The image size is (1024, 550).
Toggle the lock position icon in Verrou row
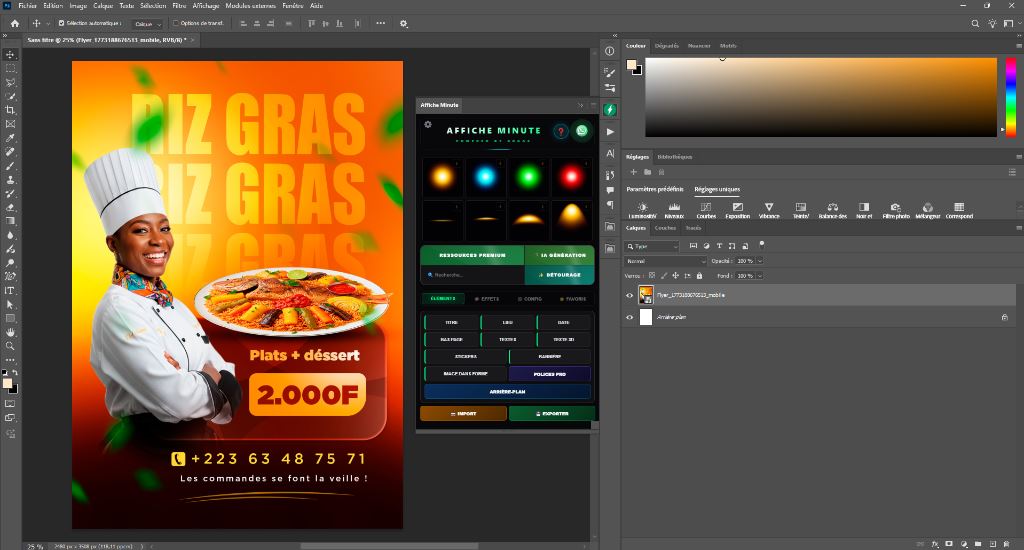[675, 276]
